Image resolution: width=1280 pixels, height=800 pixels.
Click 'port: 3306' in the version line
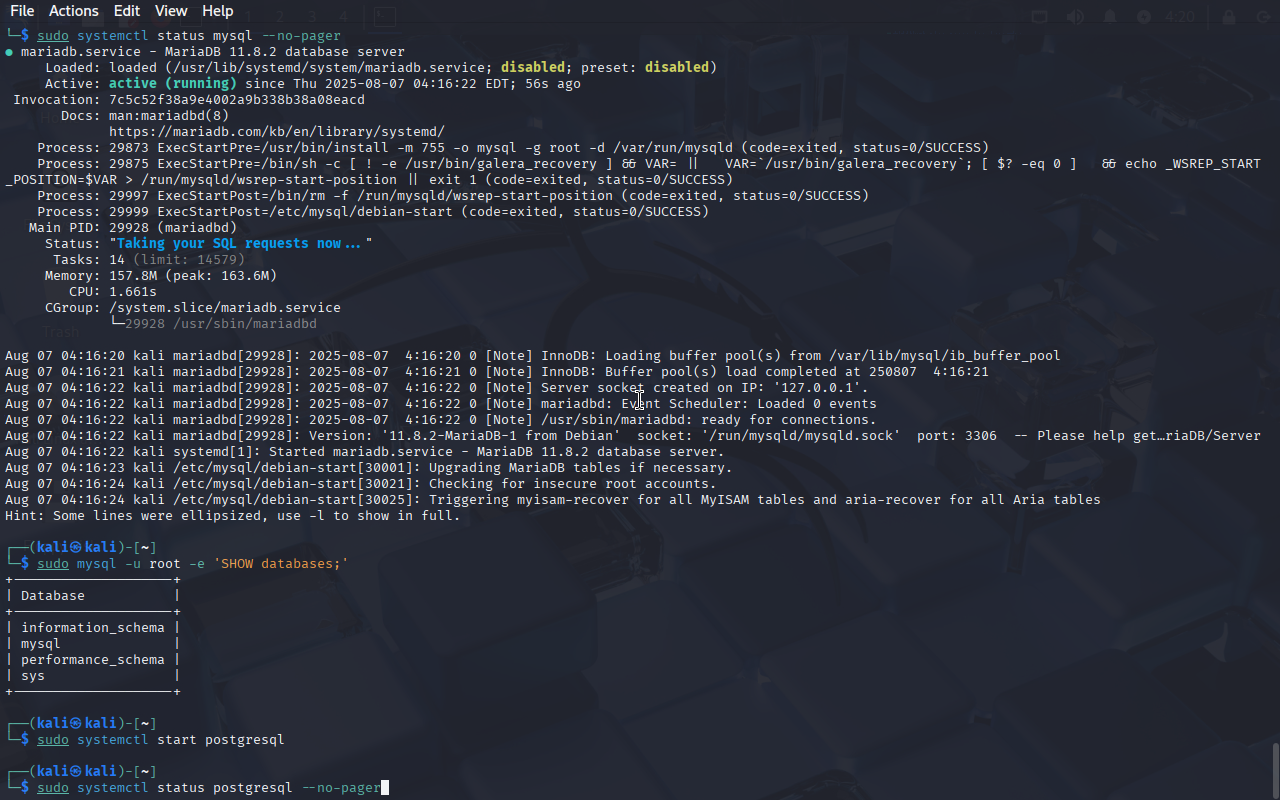957,436
